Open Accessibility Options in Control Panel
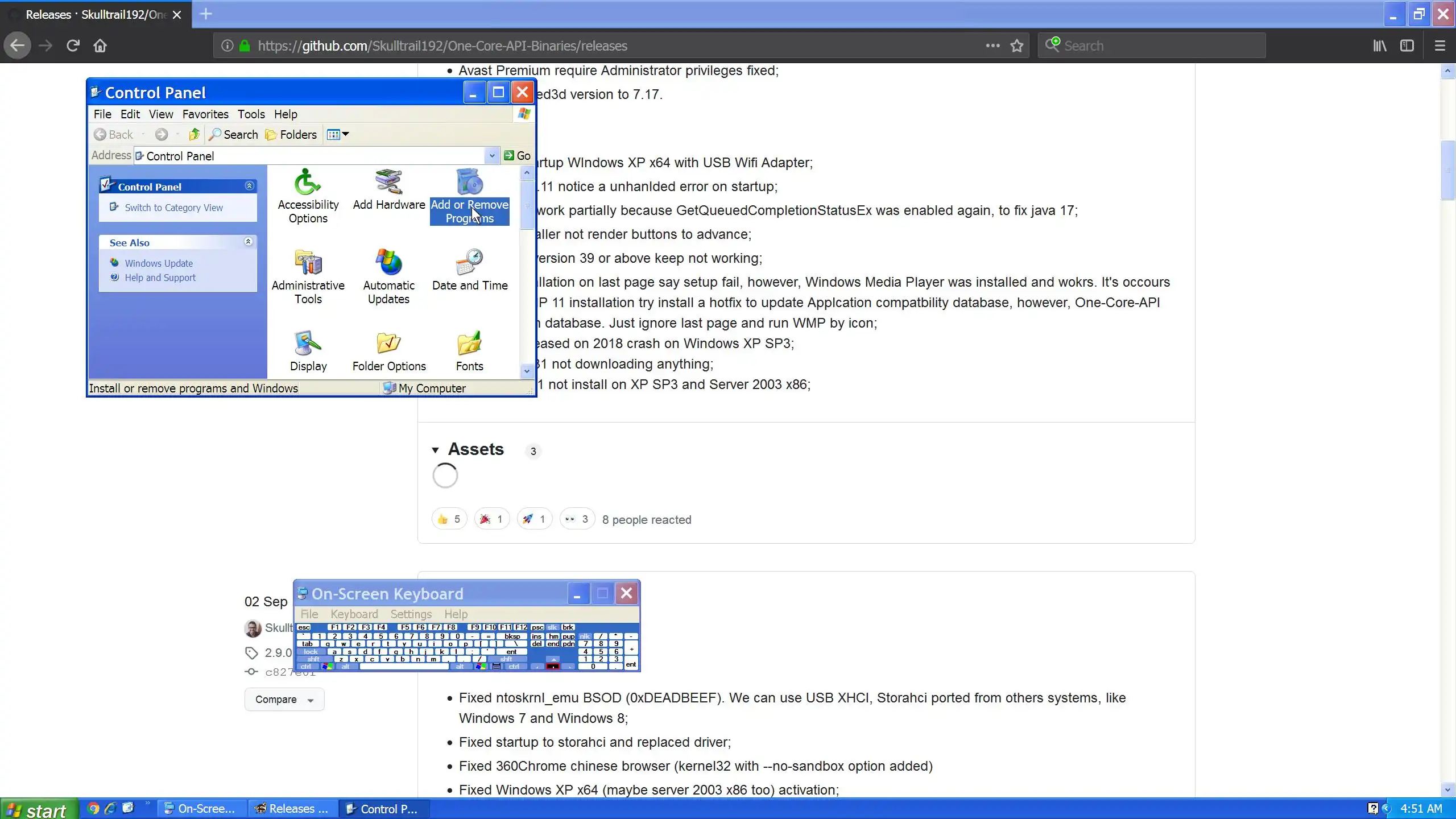Image resolution: width=1456 pixels, height=819 pixels. tap(308, 196)
